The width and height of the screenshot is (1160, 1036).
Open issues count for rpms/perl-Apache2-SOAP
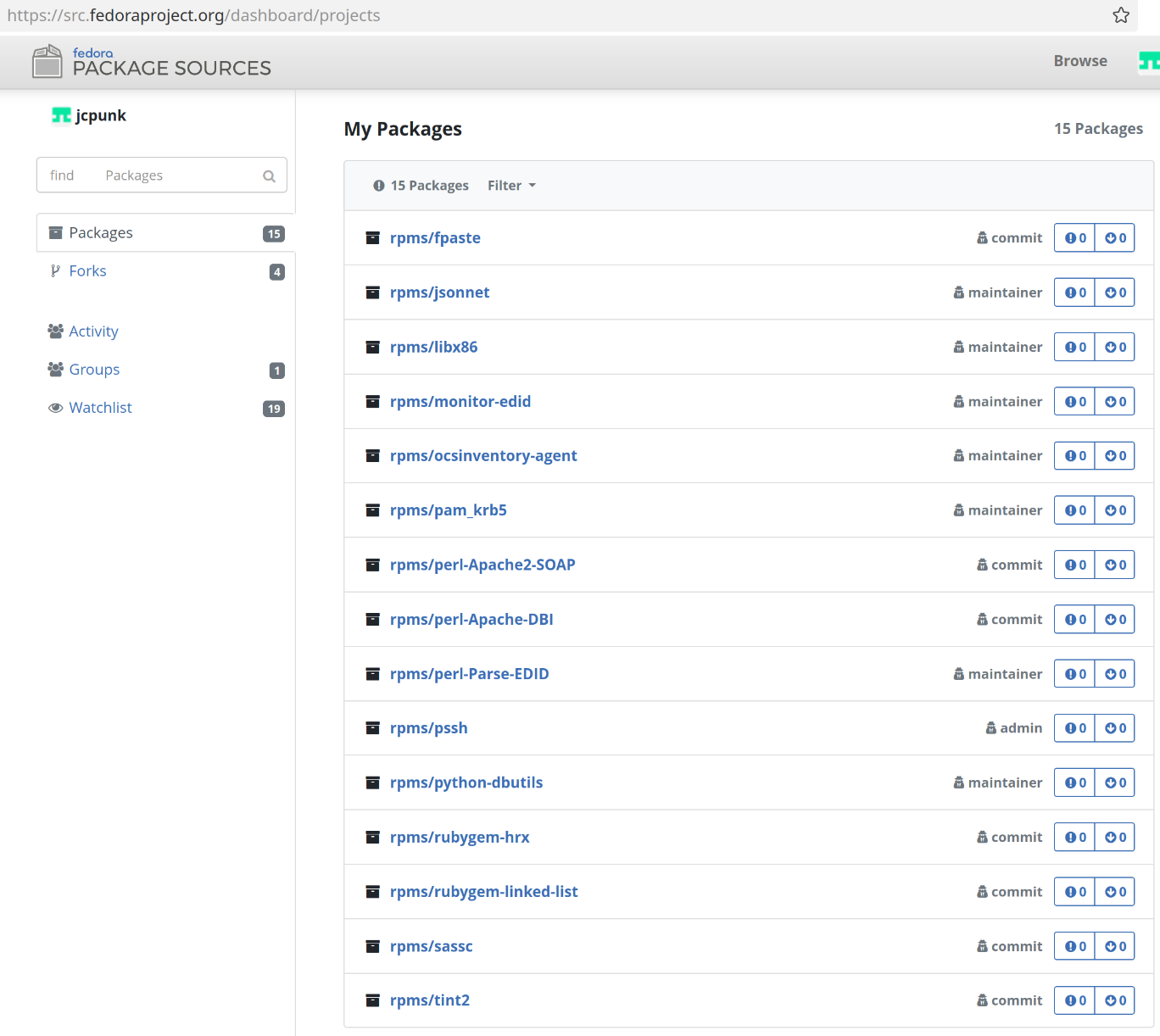(x=1074, y=565)
